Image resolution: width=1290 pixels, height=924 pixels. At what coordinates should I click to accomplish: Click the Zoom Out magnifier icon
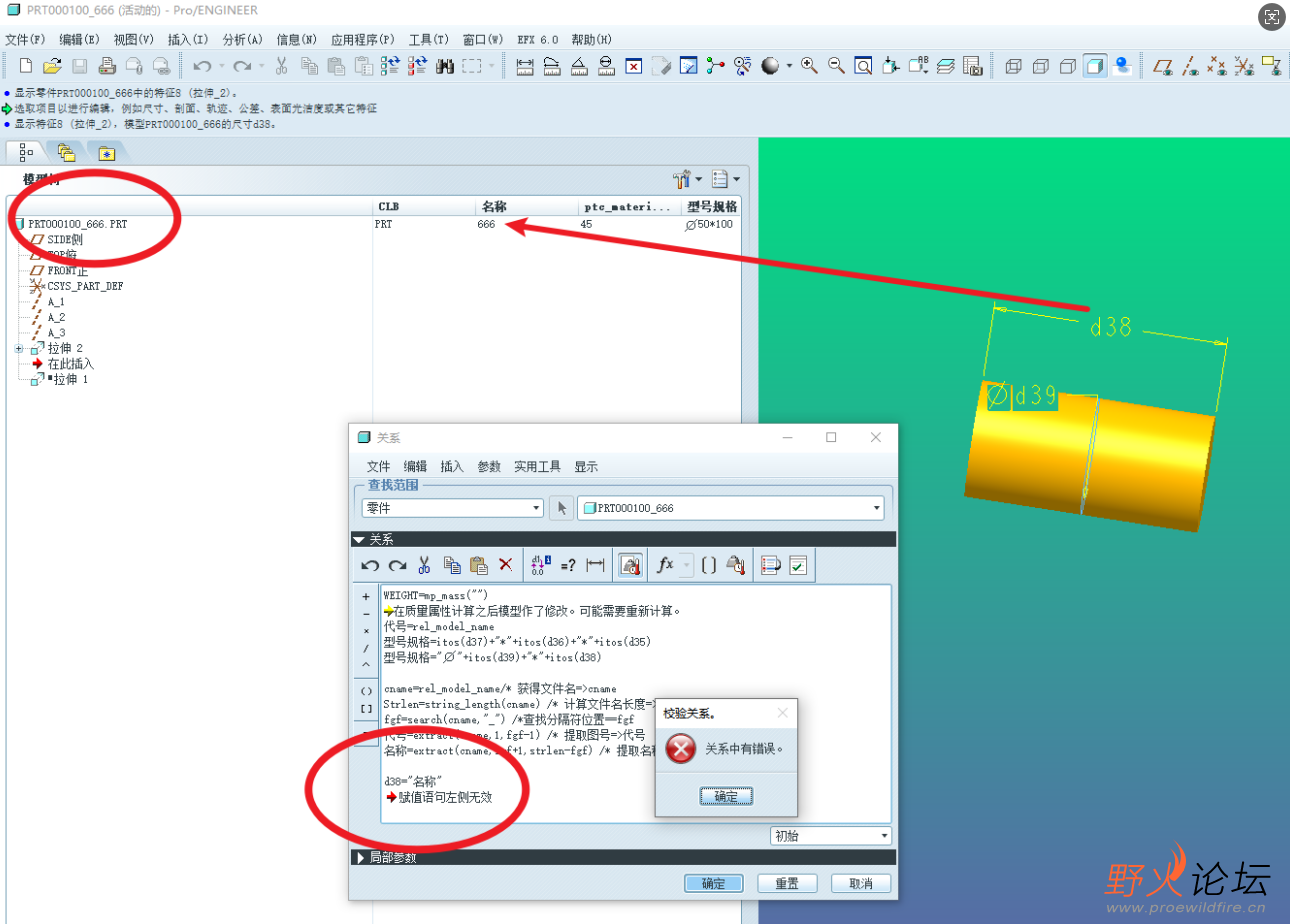coord(836,66)
